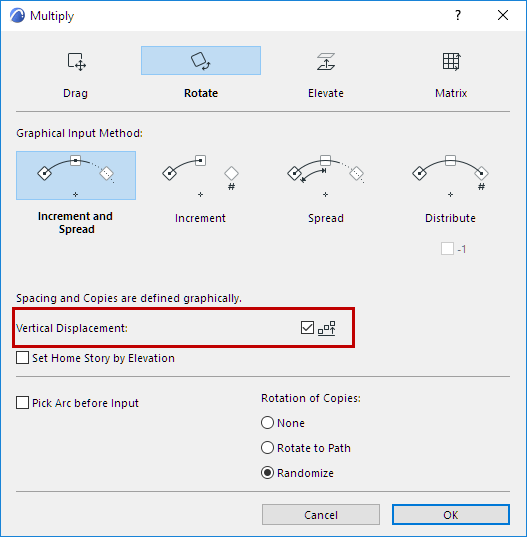Uncheck the Vertical Displacement checkbox

pos(307,328)
